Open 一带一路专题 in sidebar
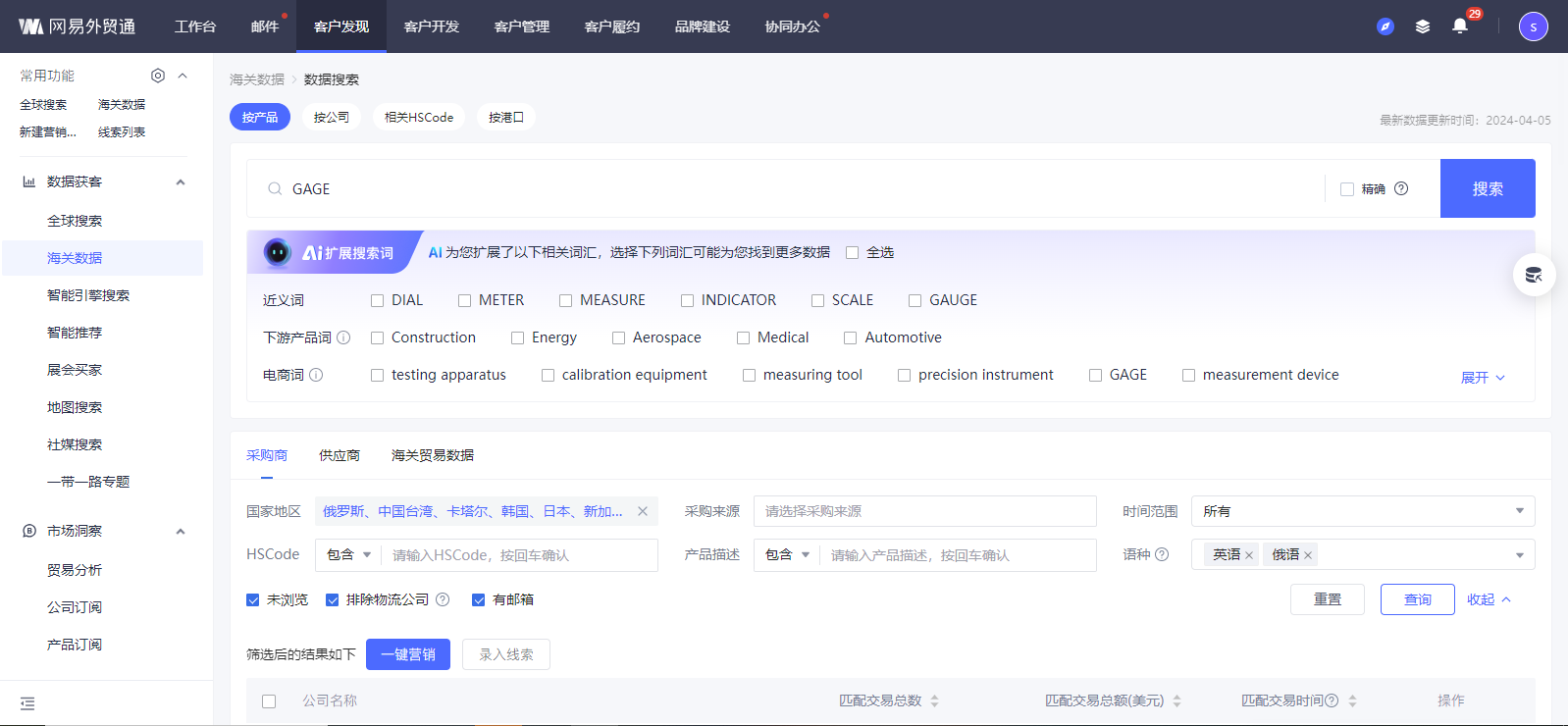 pyautogui.click(x=88, y=482)
